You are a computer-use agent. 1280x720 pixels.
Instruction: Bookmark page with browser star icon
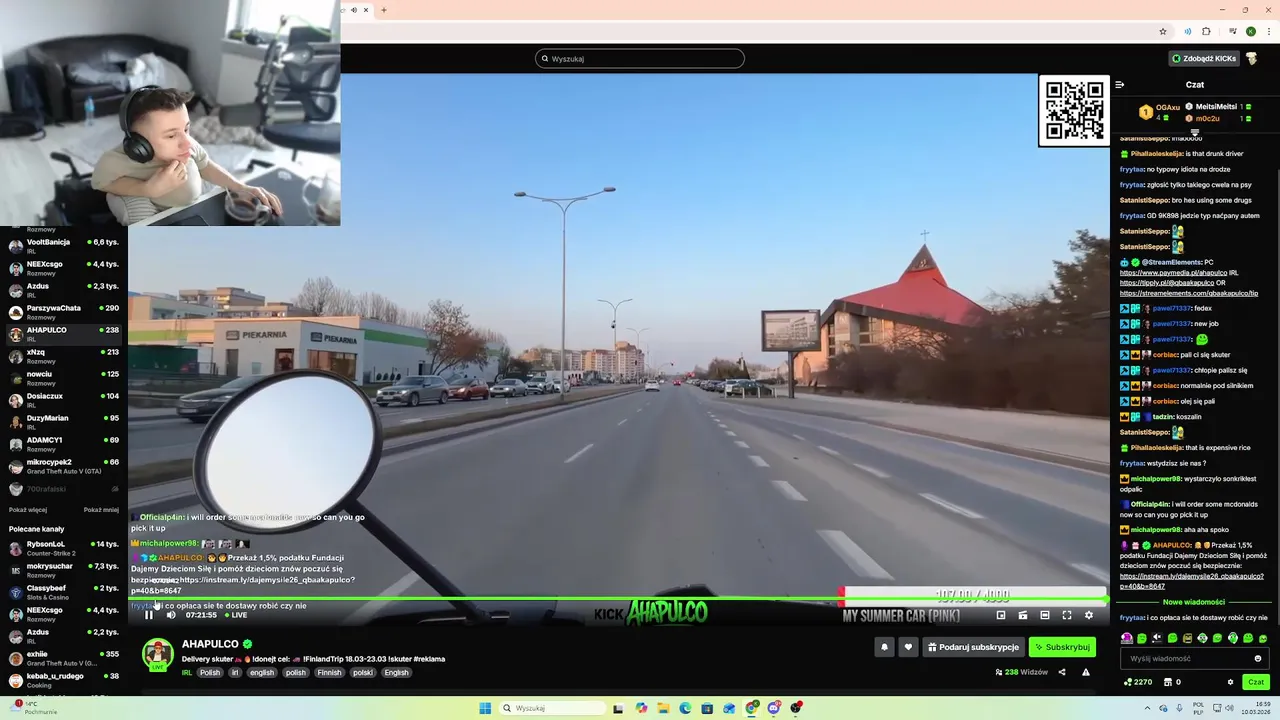[1163, 31]
